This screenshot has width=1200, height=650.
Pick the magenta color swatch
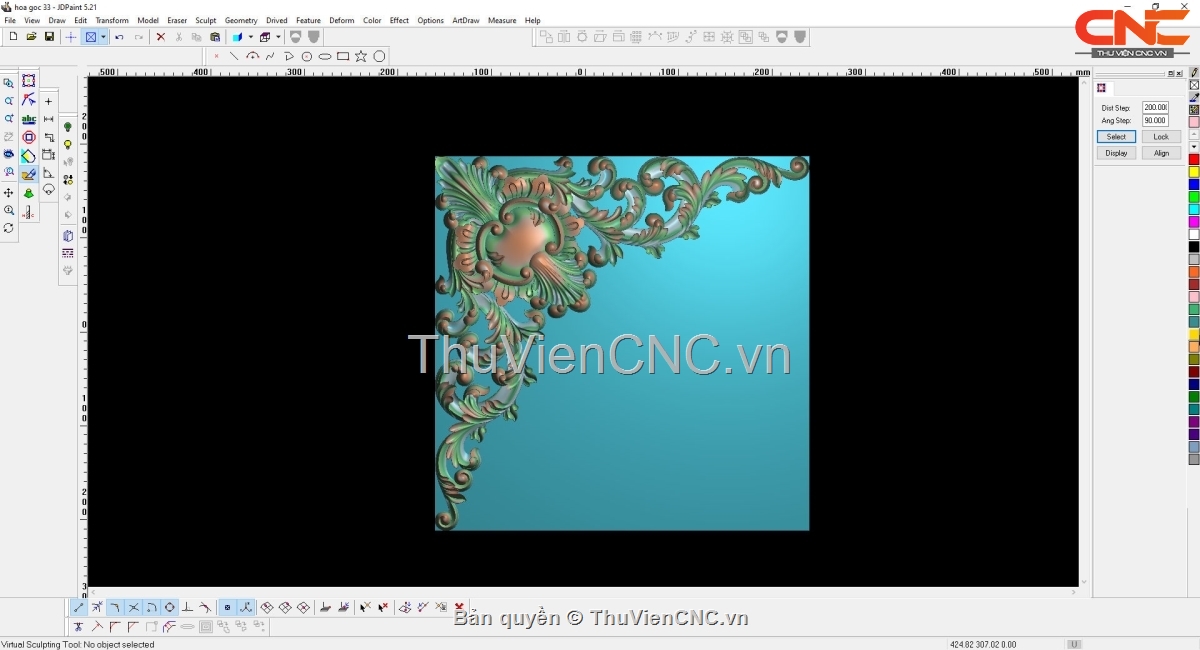pos(1193,222)
